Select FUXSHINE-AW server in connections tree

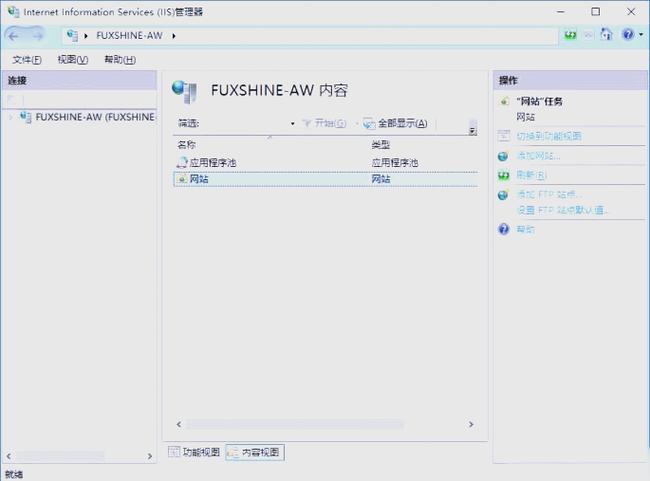point(95,117)
